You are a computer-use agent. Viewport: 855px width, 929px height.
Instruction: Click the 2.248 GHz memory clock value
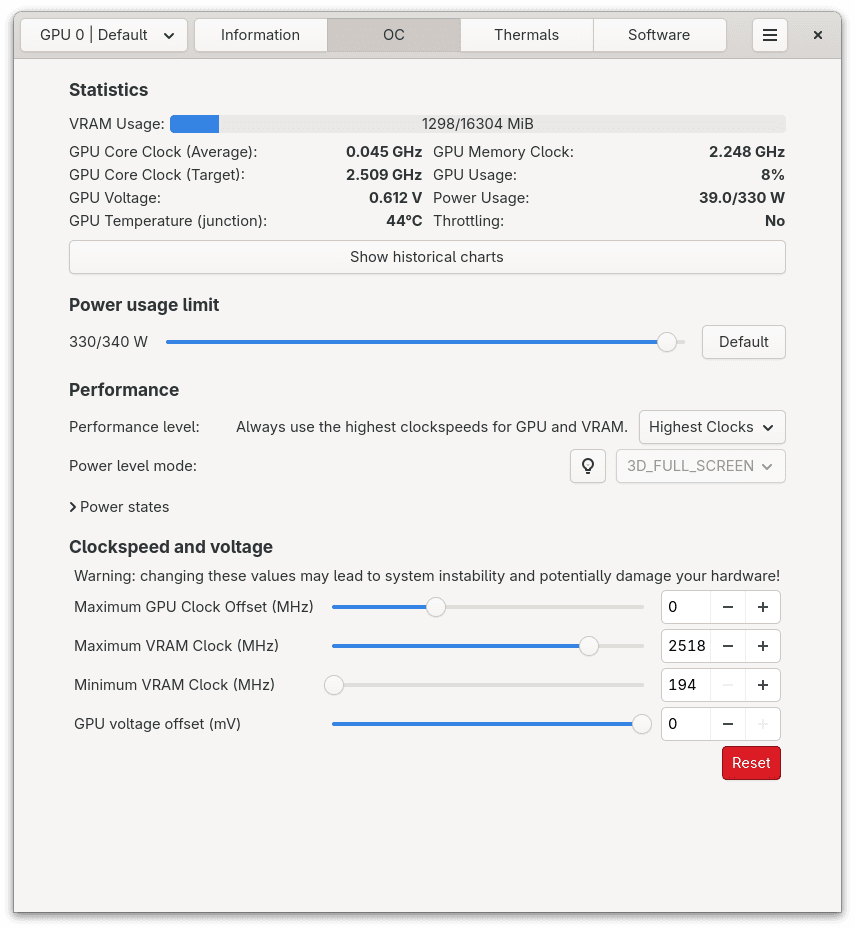click(747, 152)
